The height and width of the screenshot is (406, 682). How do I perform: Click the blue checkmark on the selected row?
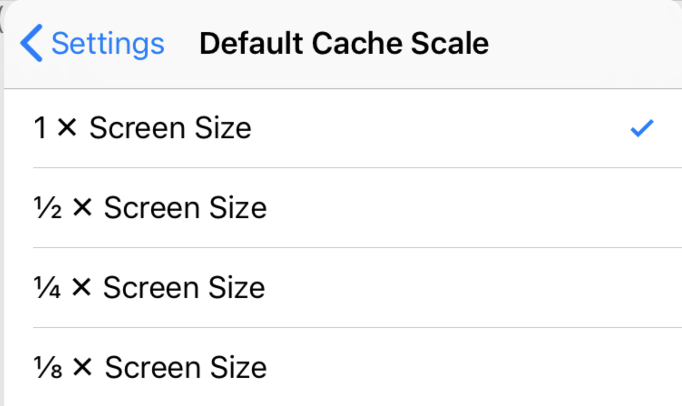pos(642,128)
